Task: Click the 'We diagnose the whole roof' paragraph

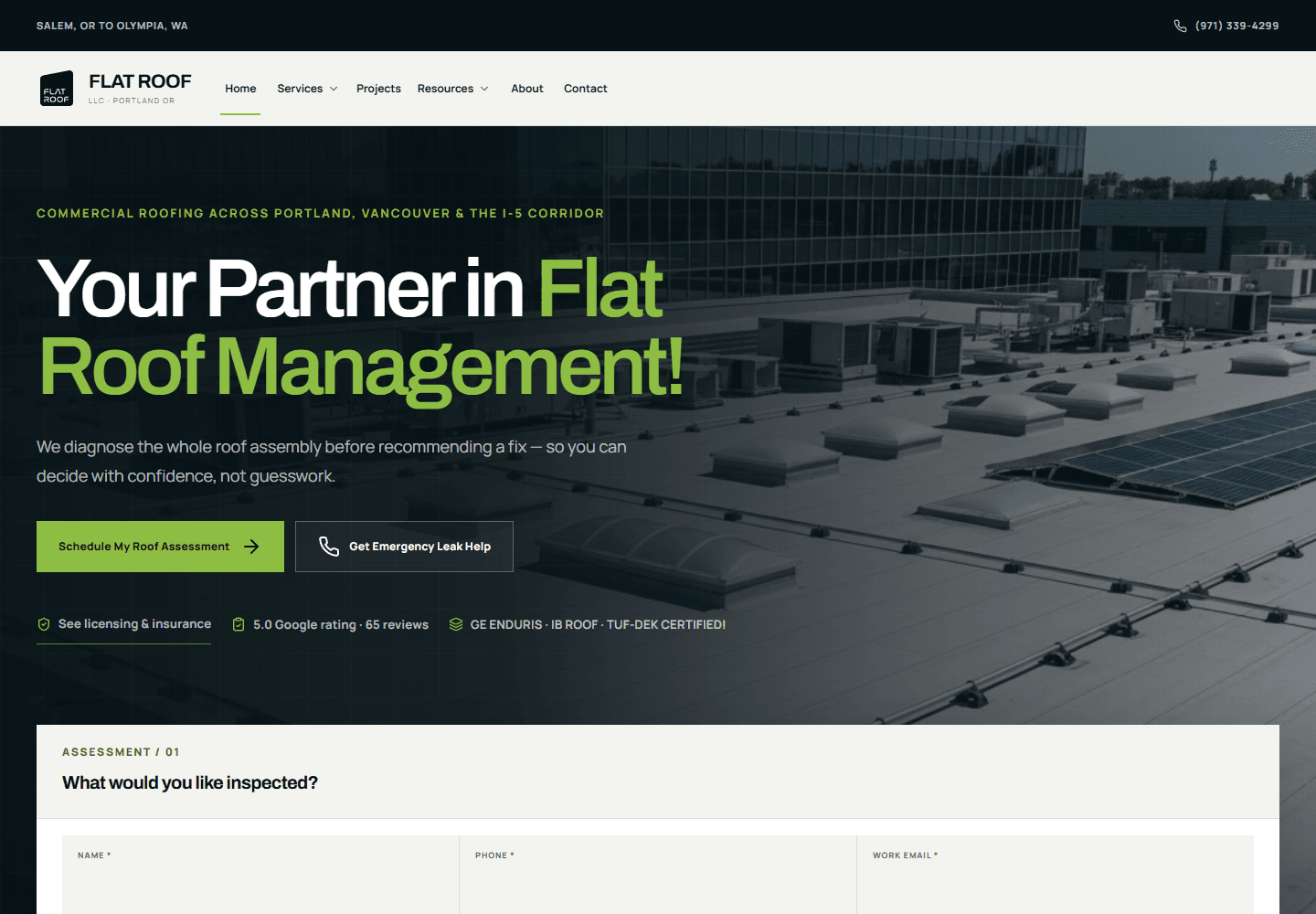Action: click(x=332, y=462)
